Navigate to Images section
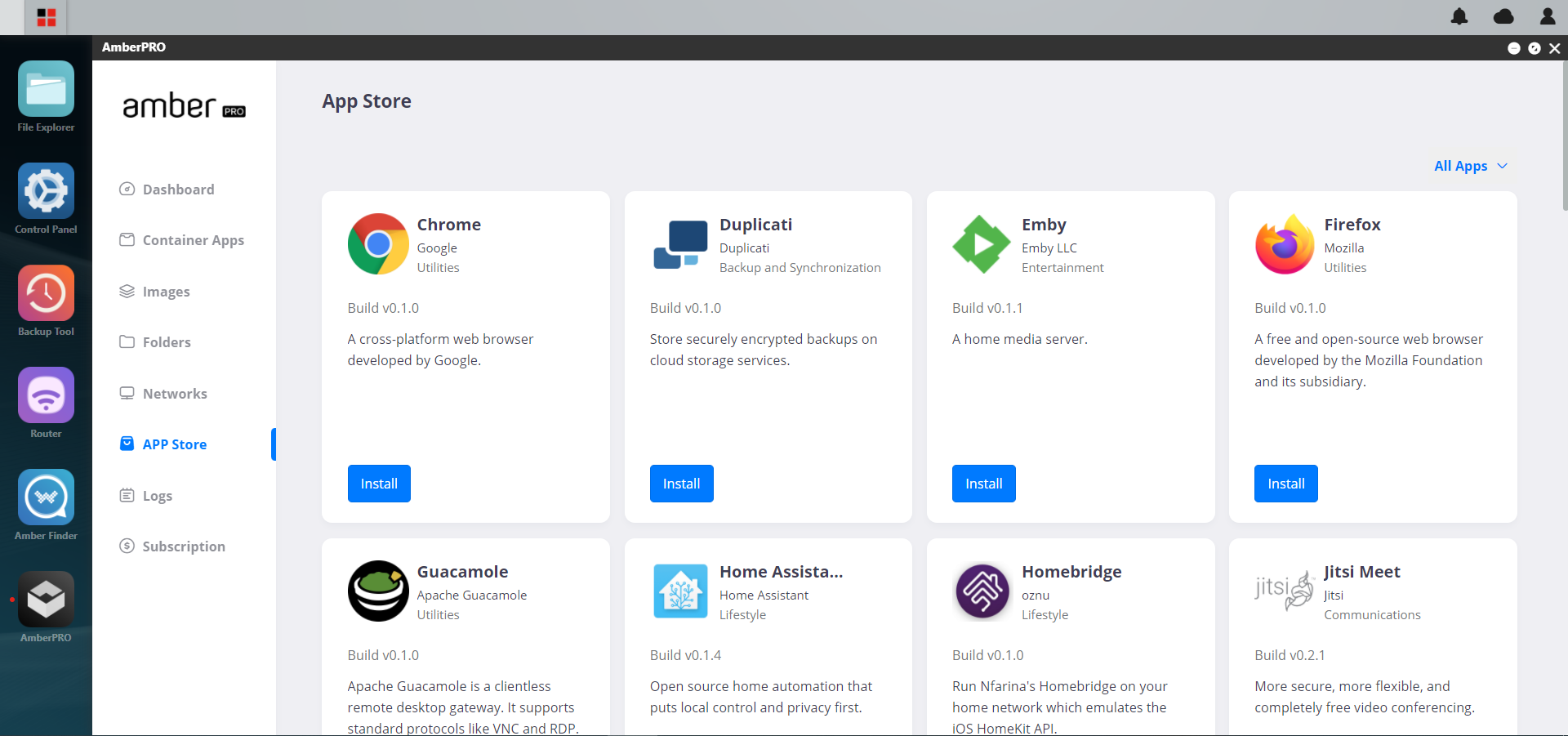 pyautogui.click(x=166, y=292)
